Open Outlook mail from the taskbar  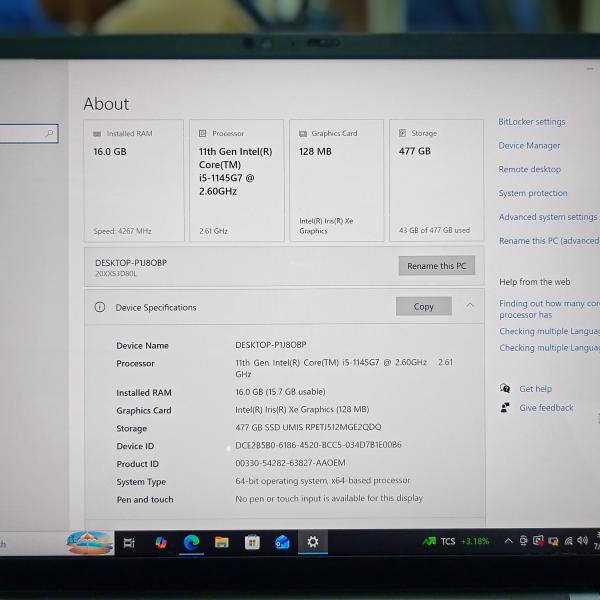coord(282,542)
